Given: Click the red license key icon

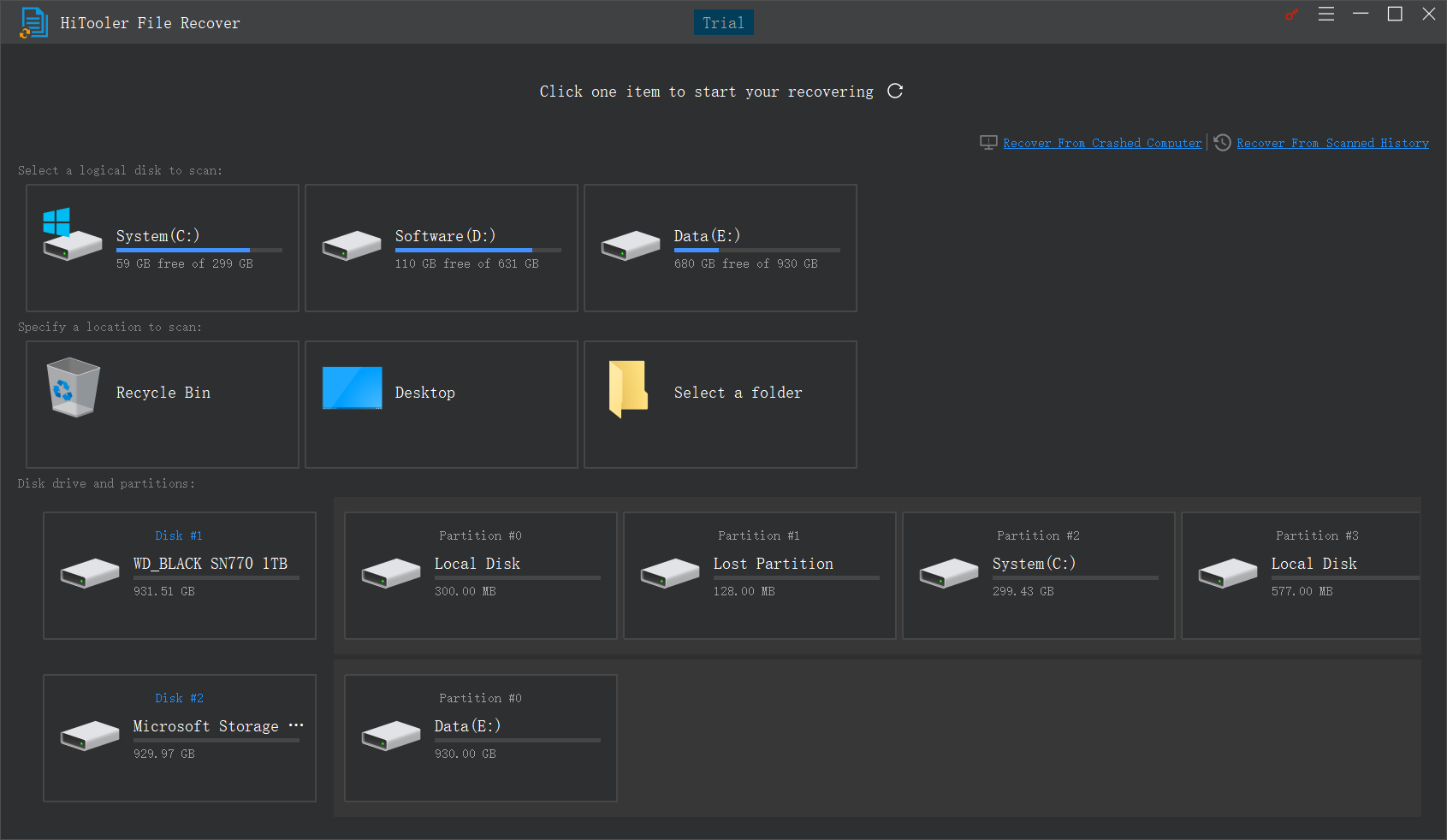Looking at the screenshot, I should coord(1290,15).
